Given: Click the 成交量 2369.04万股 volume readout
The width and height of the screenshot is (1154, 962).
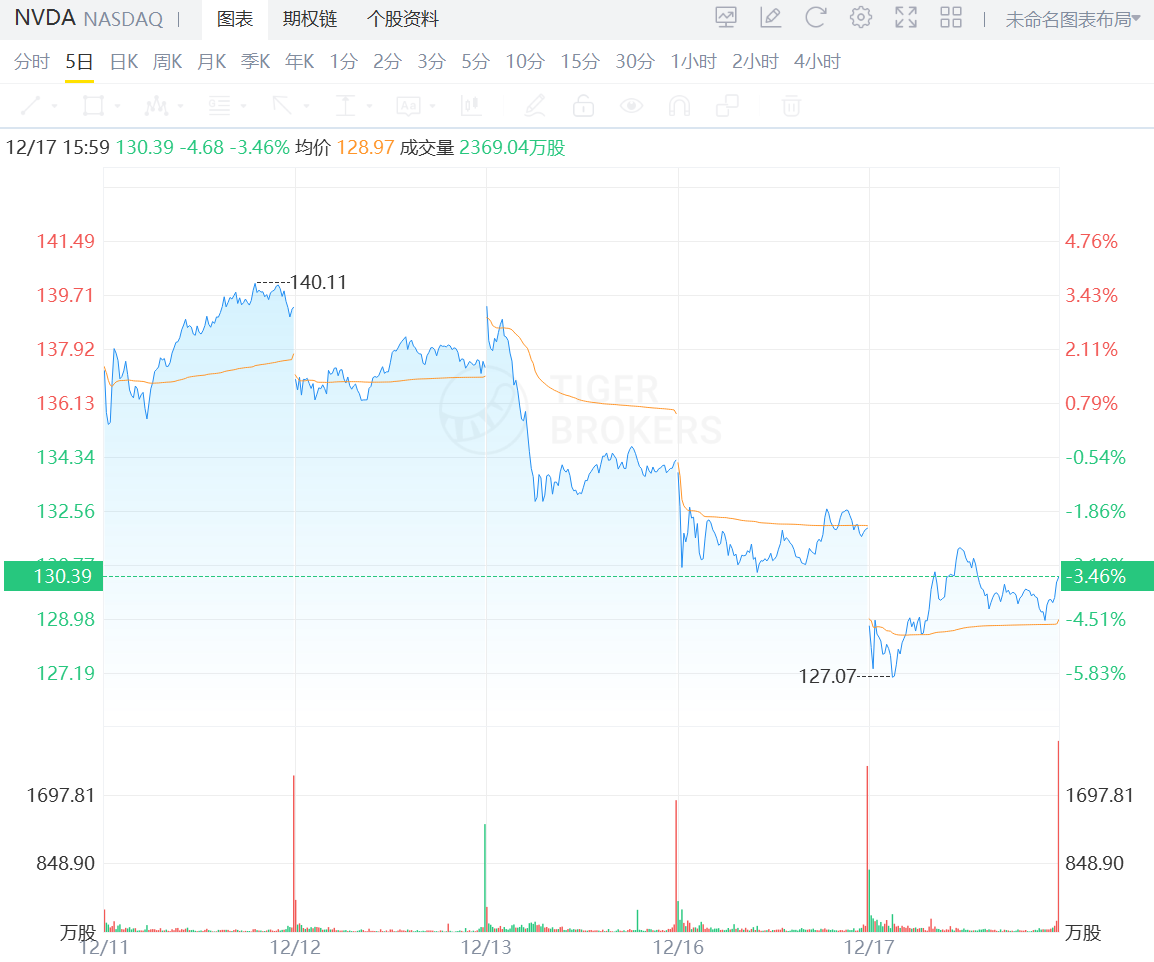Looking at the screenshot, I should tap(483, 147).
